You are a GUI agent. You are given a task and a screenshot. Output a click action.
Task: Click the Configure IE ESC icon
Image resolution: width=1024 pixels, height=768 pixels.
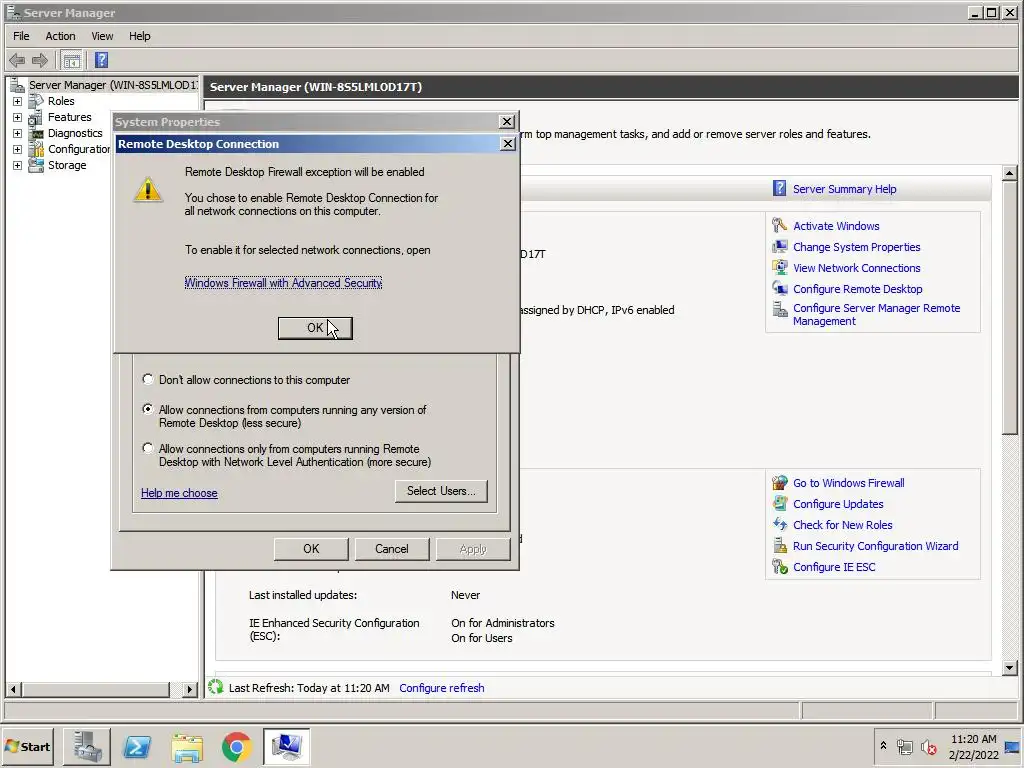coord(779,567)
